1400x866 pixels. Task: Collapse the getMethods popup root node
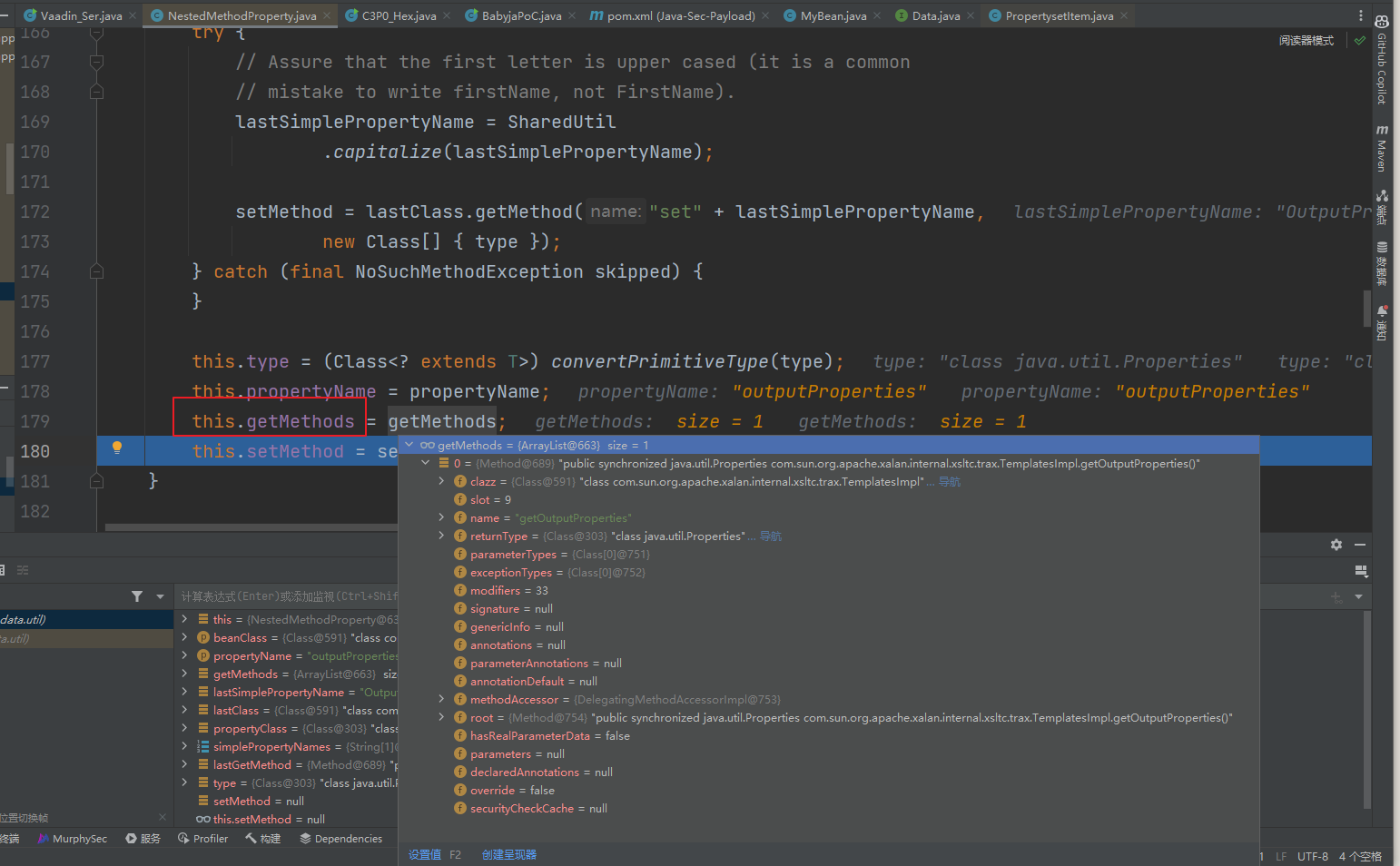[409, 445]
